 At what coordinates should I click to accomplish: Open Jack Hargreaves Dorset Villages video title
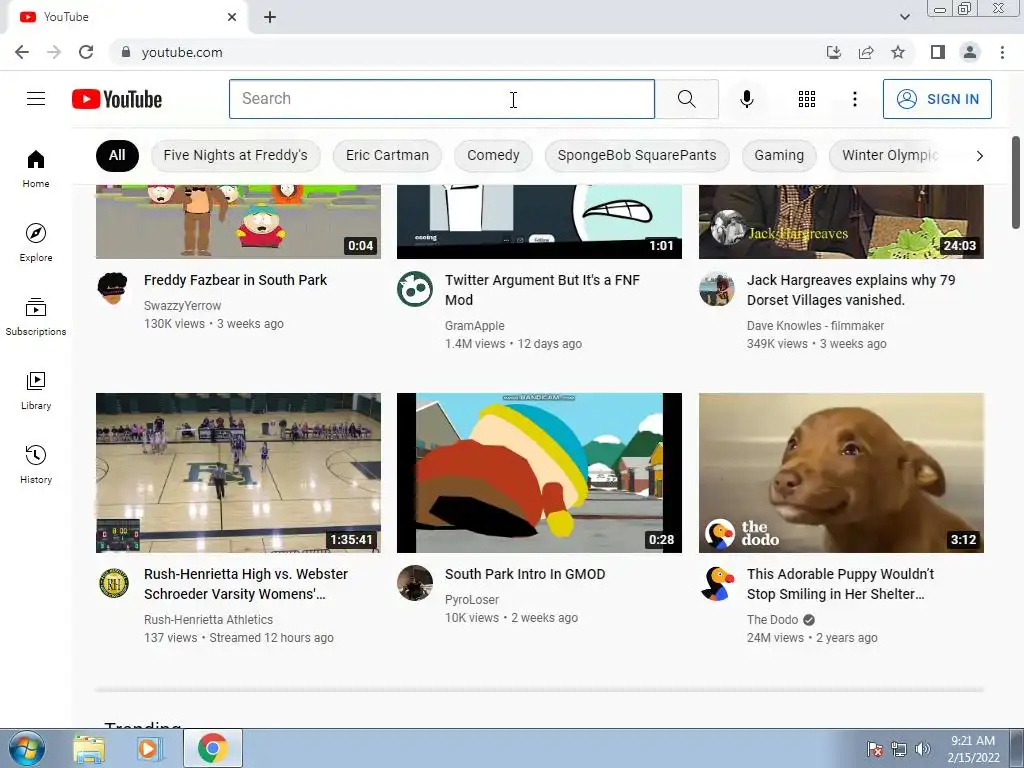pos(851,290)
